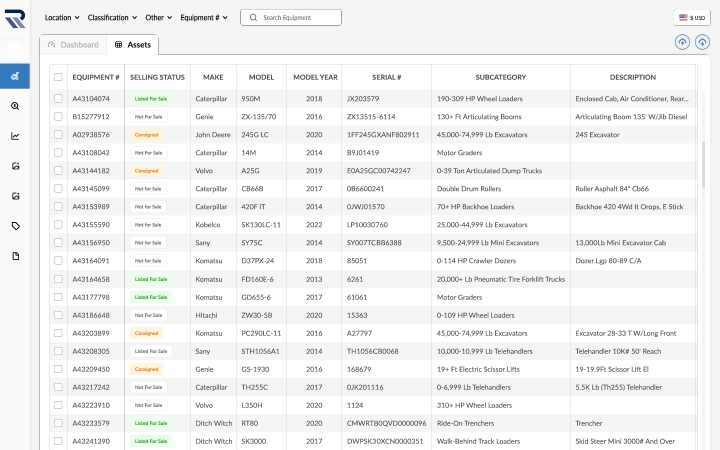Click serial CMWRT80QVD0000096
Viewport: 720px width, 450px height.
[x=386, y=423]
